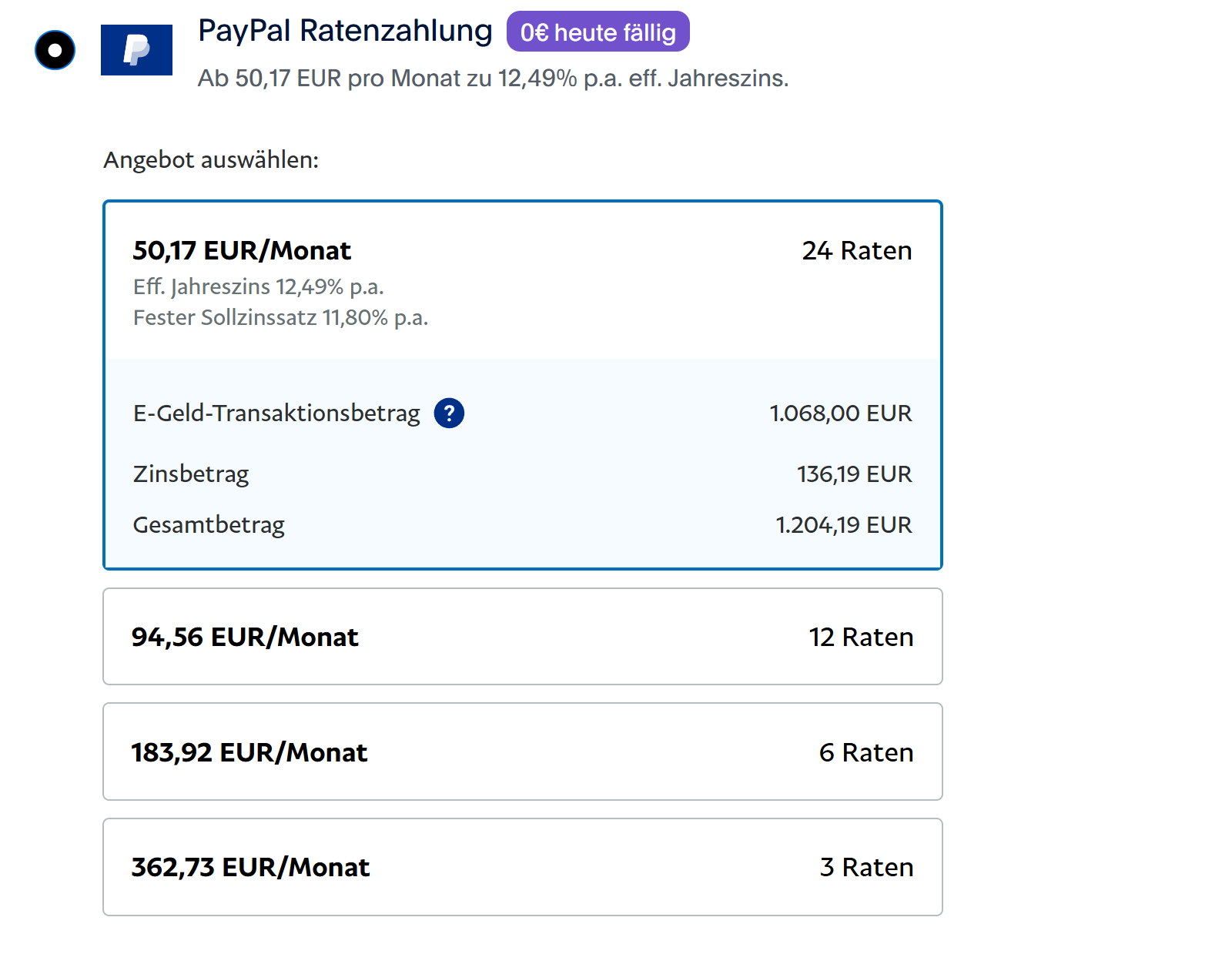Click the "3 Raten" label
1232x954 pixels.
865,868
